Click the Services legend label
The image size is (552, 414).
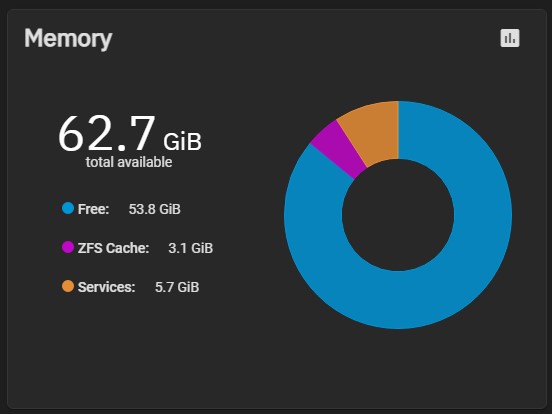(x=106, y=287)
